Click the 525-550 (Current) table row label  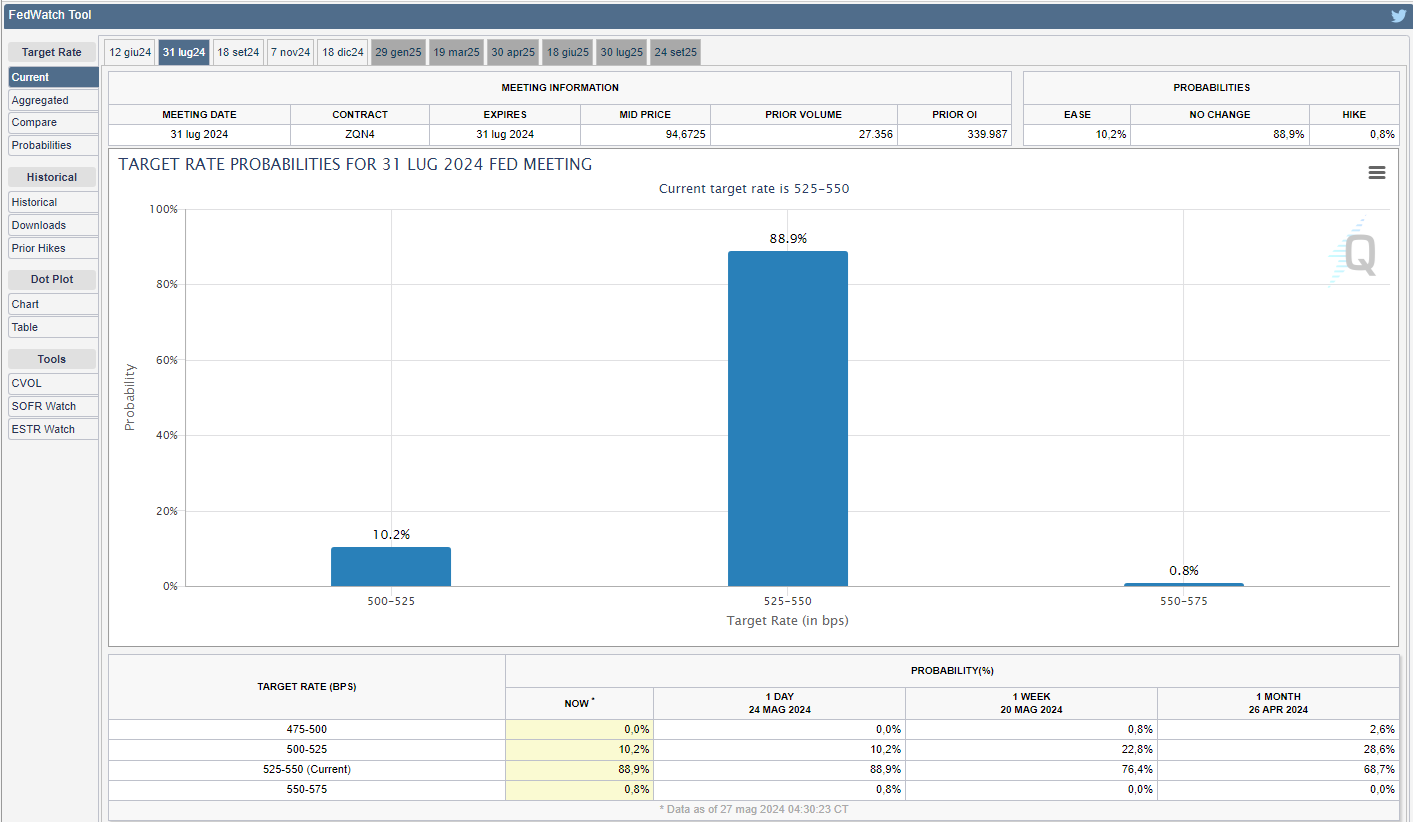307,769
